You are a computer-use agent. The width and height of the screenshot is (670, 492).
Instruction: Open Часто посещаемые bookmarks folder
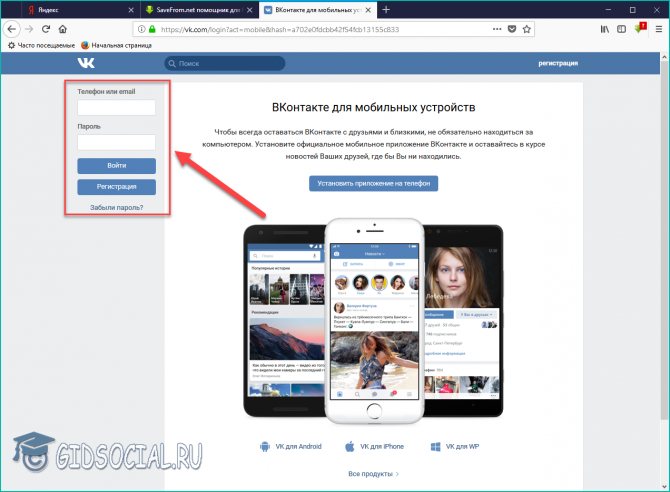(x=41, y=45)
